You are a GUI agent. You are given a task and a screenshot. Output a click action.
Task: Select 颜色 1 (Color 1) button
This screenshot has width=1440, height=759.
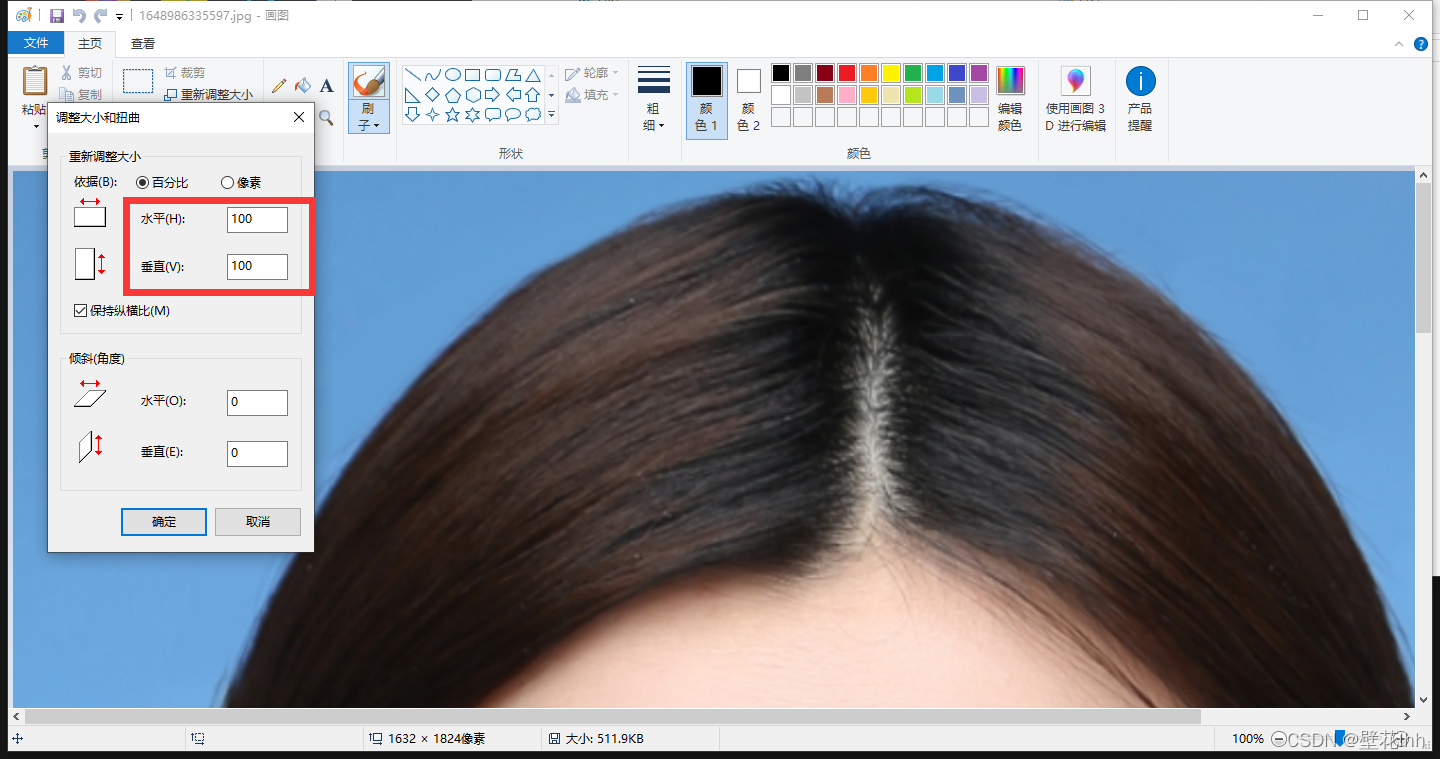(707, 99)
